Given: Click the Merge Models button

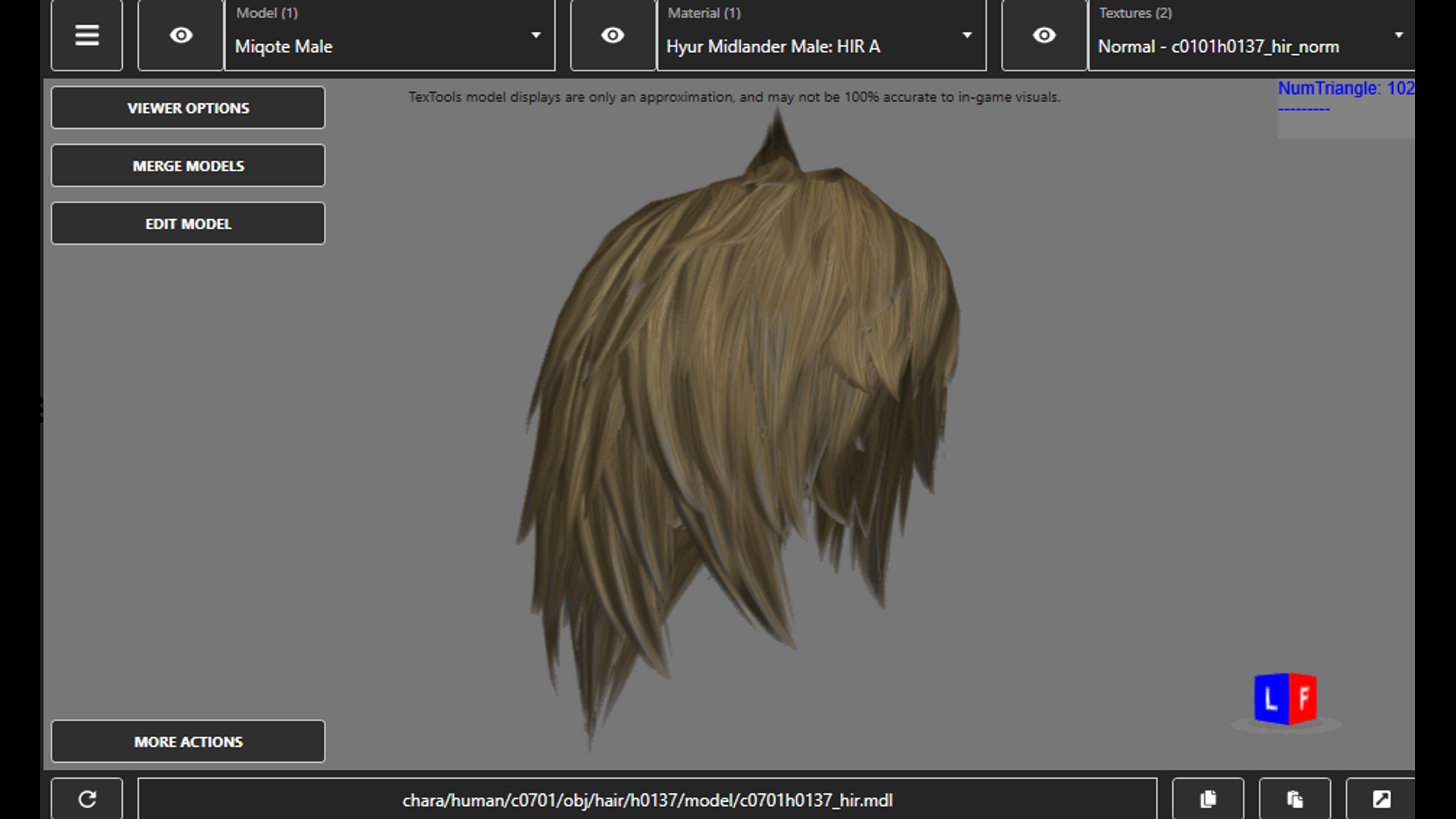Looking at the screenshot, I should coord(188,165).
